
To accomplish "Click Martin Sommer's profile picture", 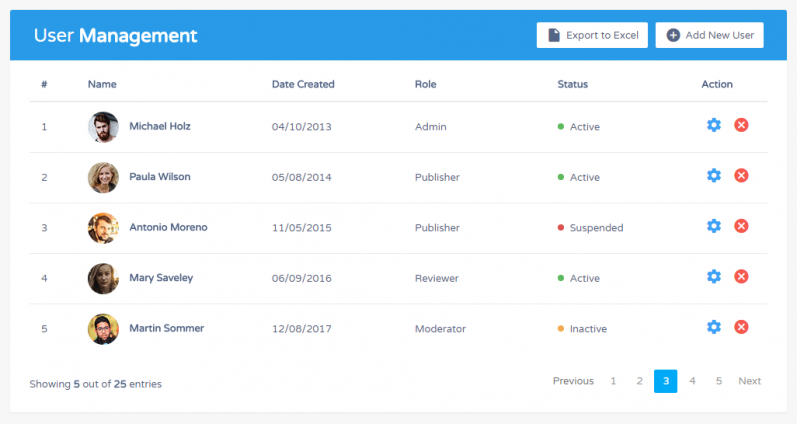I will (x=103, y=329).
